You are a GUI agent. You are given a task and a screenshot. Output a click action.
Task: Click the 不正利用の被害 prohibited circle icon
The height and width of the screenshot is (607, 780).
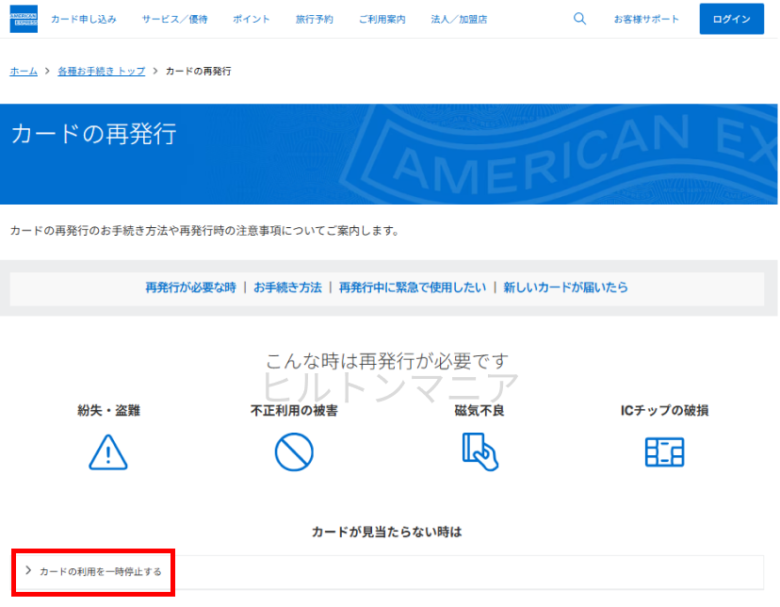(294, 452)
